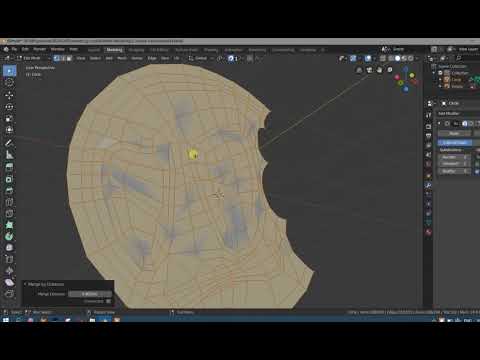Viewport: 480px width, 360px height.
Task: Open the Edit Mode dropdown
Action: click(x=33, y=58)
